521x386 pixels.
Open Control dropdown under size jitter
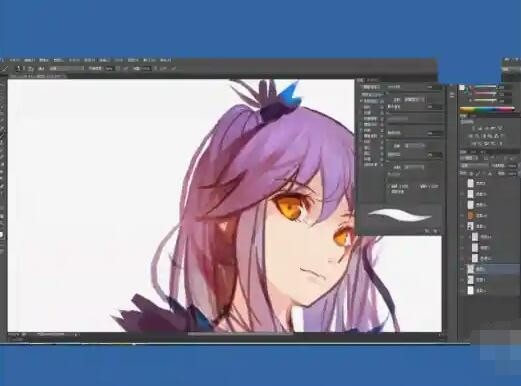pyautogui.click(x=415, y=100)
